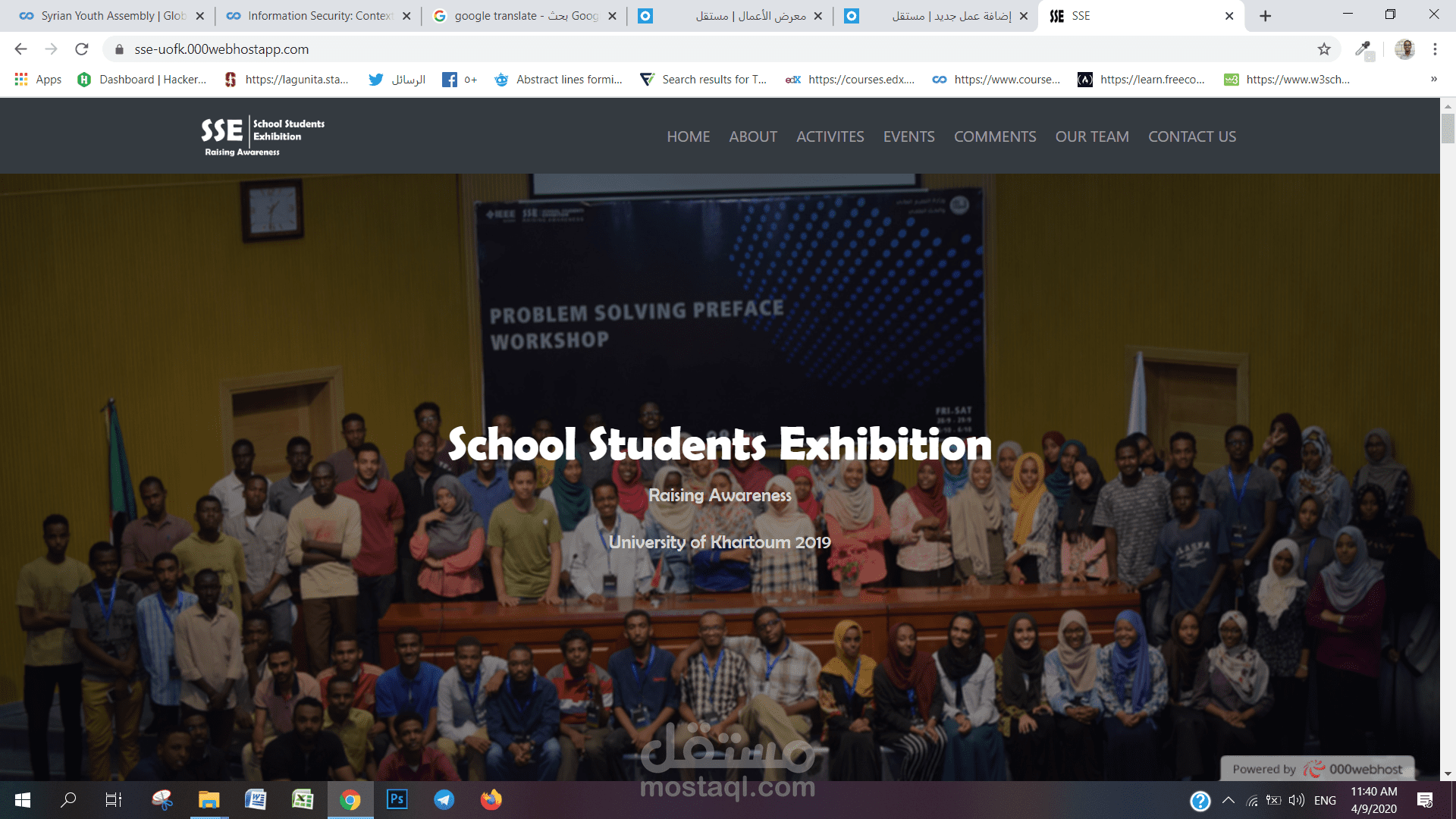Click the page vertical scrollbar thumb
This screenshot has height=819, width=1456.
[1448, 129]
